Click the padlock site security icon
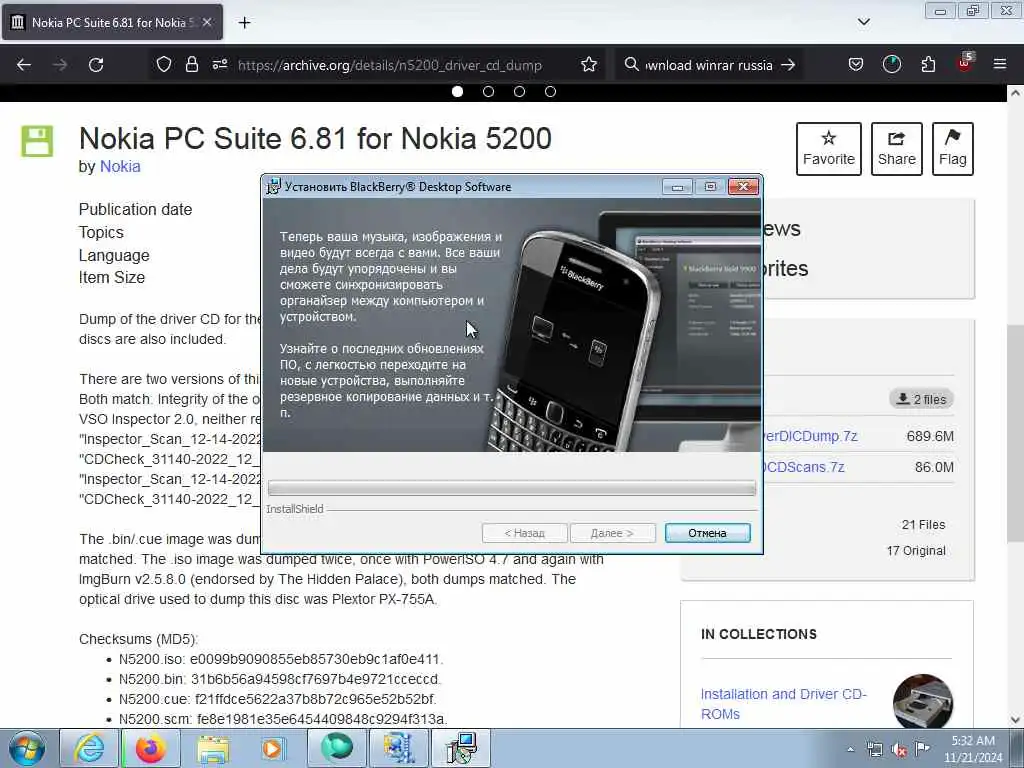Viewport: 1024px width, 768px height. (191, 65)
